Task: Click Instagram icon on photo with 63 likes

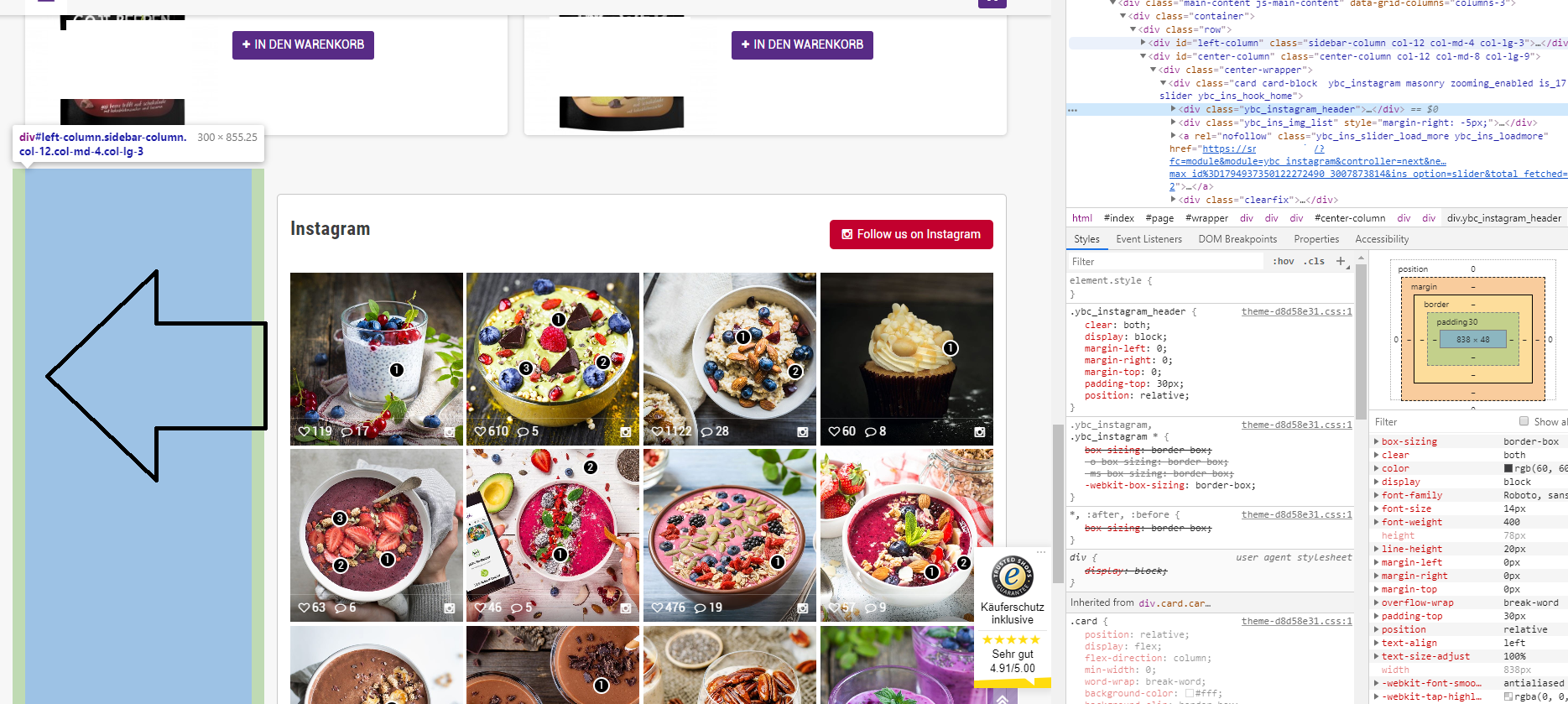Action: coord(450,608)
